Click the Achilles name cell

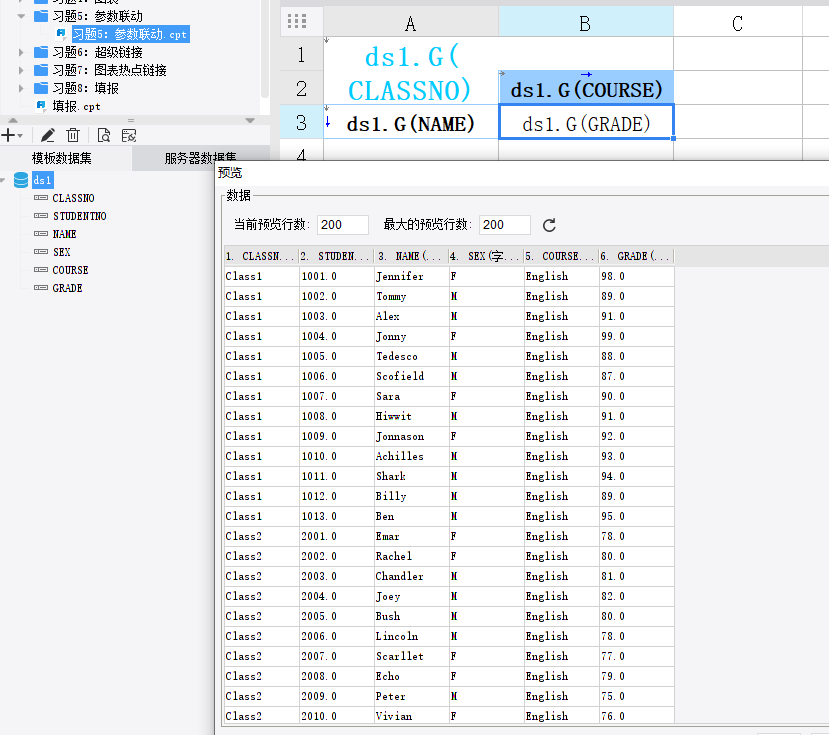click(411, 456)
